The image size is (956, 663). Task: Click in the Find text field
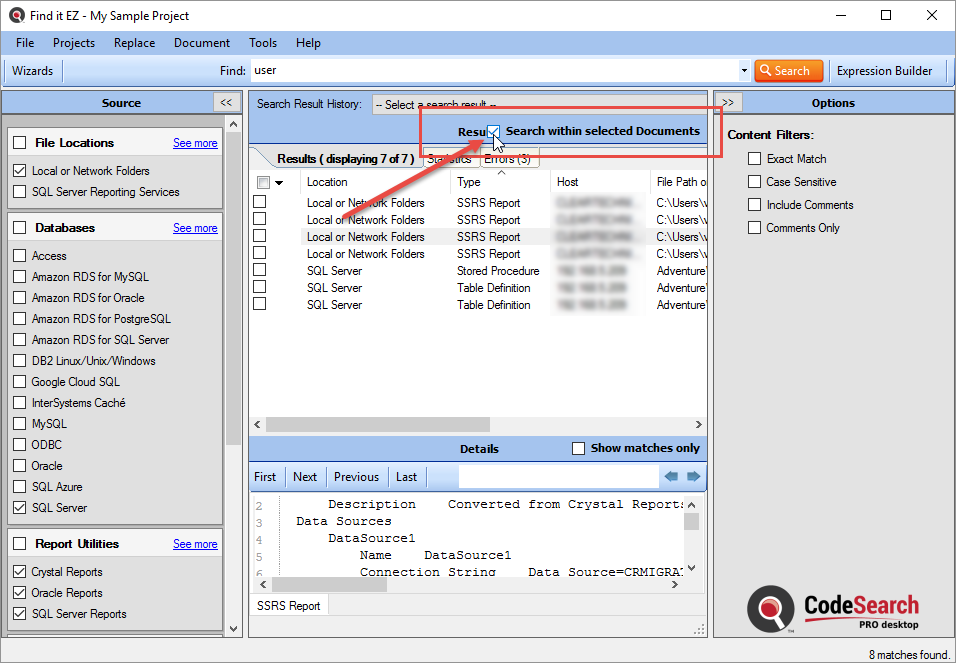click(494, 71)
